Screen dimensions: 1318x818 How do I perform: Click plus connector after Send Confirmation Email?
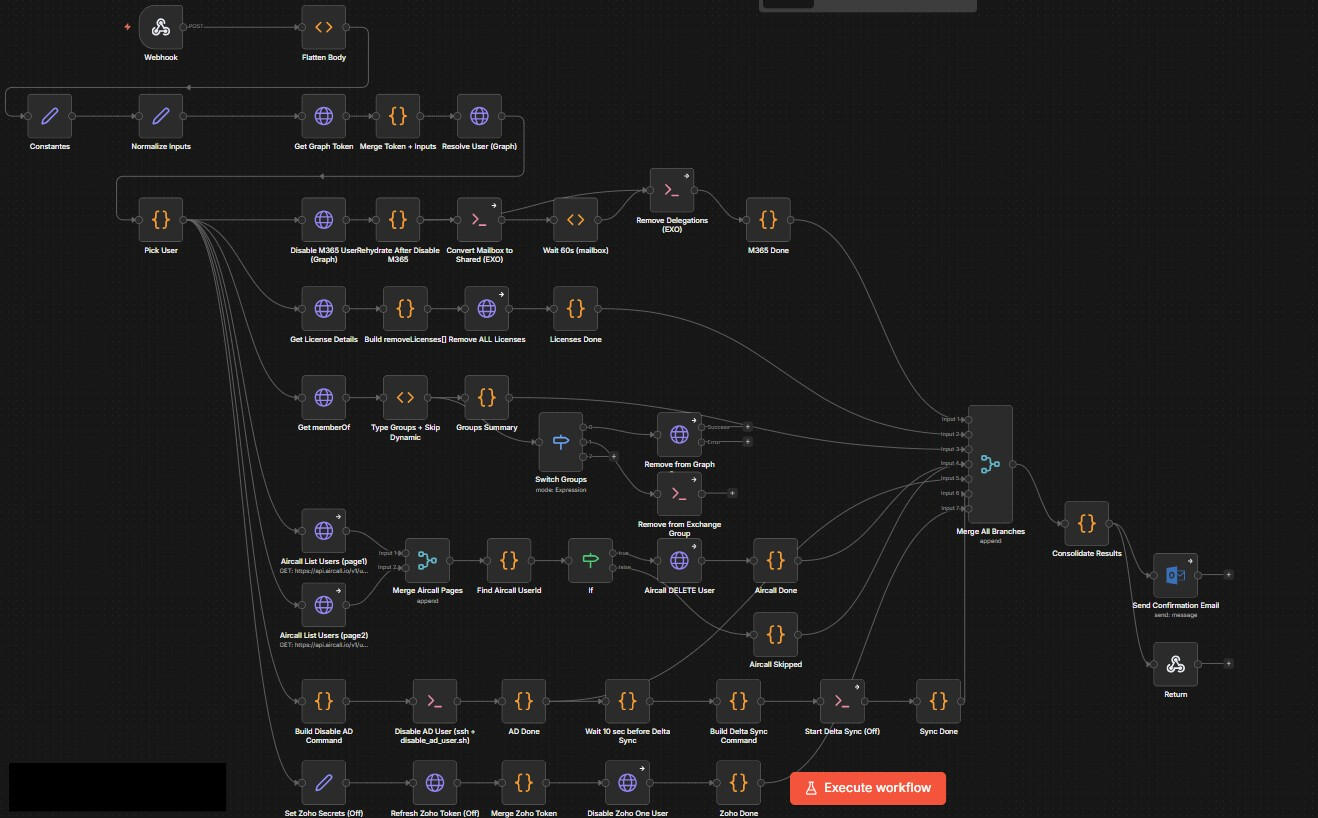click(1228, 575)
